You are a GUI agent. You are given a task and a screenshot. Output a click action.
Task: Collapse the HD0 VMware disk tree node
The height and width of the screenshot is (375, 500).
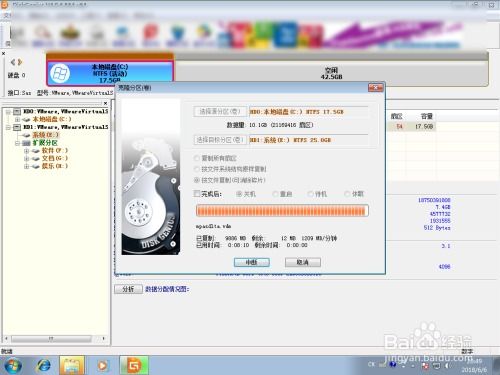pyautogui.click(x=8, y=112)
